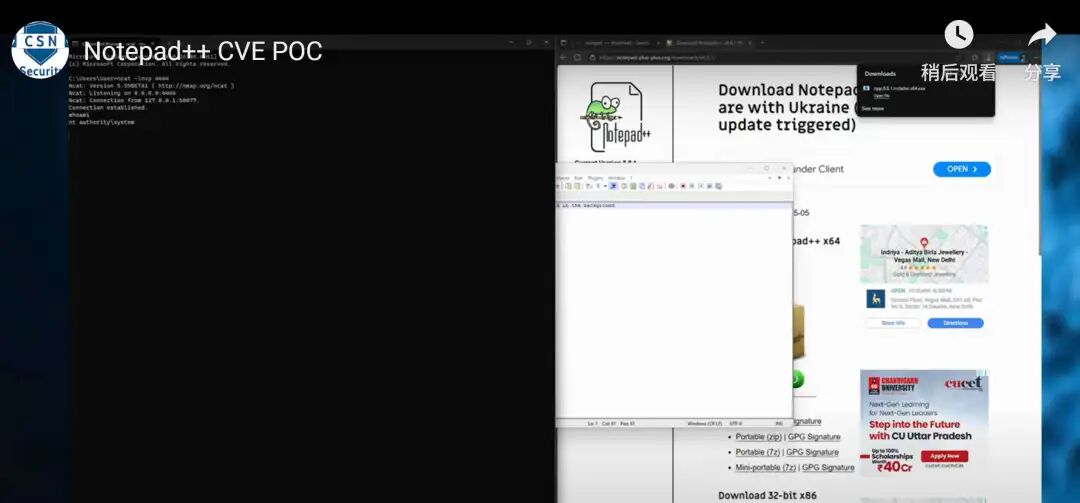
Task: Click the browser address bar URL
Action: pyautogui.click(x=658, y=58)
